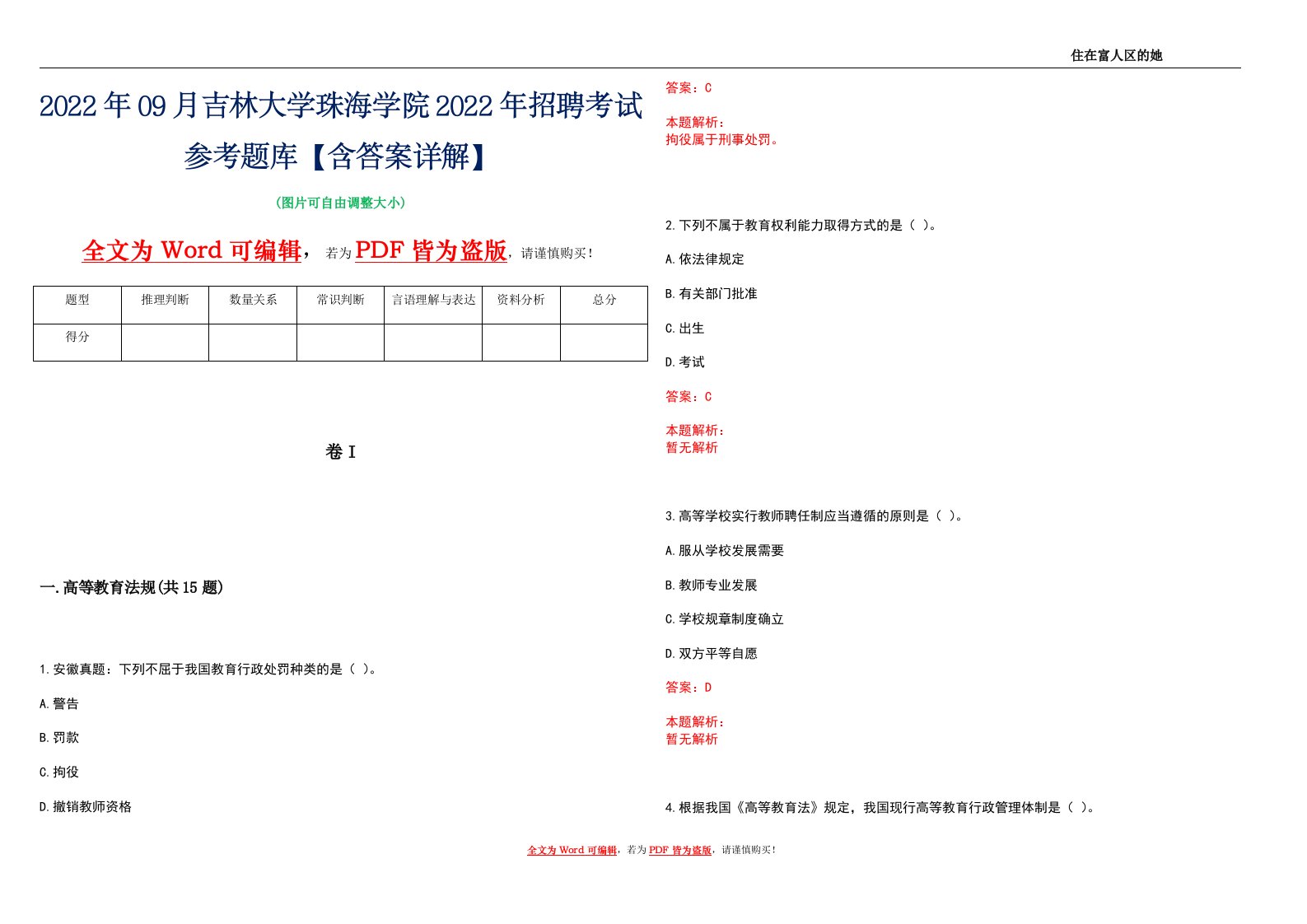
Task: Choose option A.依法律规定
Action: point(705,259)
